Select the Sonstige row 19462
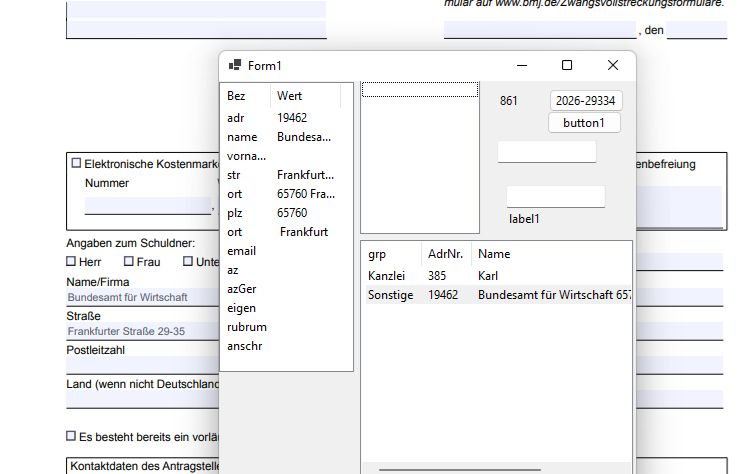The image size is (738, 474). (x=498, y=295)
